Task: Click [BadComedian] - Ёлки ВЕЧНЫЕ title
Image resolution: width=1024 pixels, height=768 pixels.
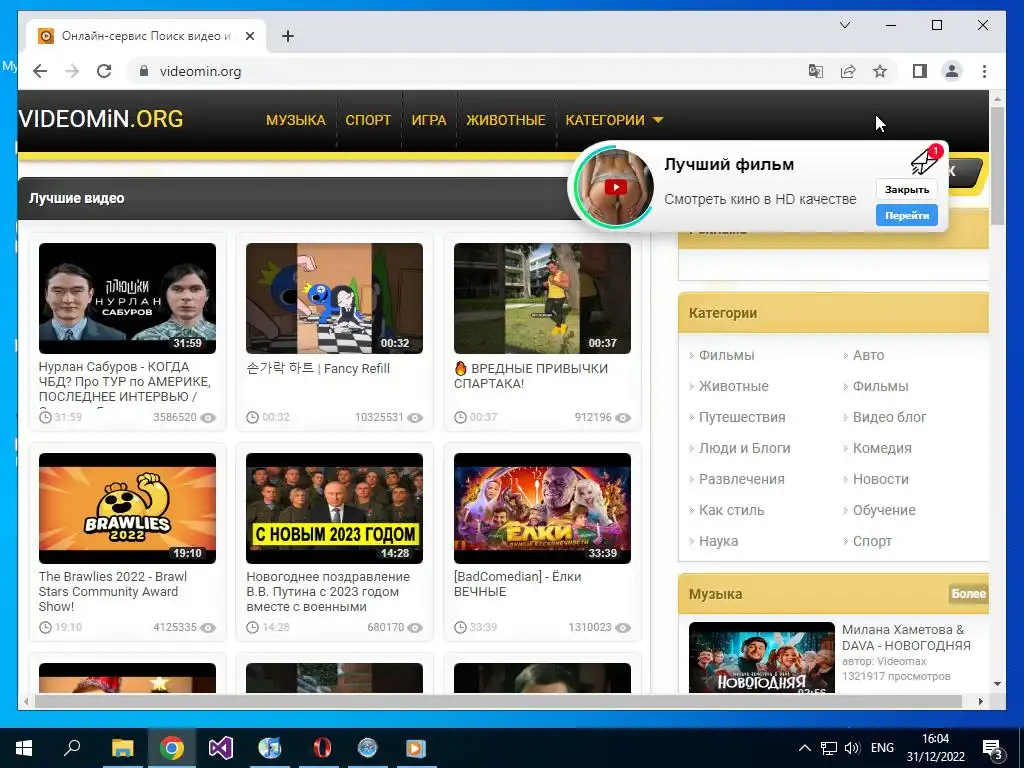Action: click(517, 584)
